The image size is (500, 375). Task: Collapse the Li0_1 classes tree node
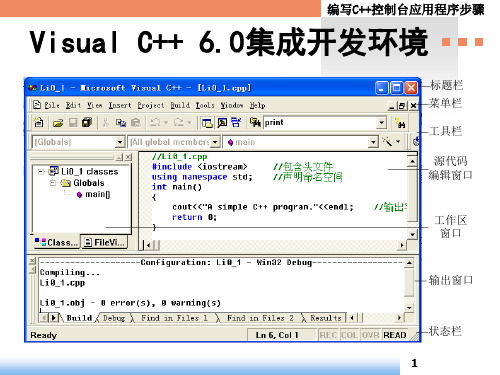[41, 172]
